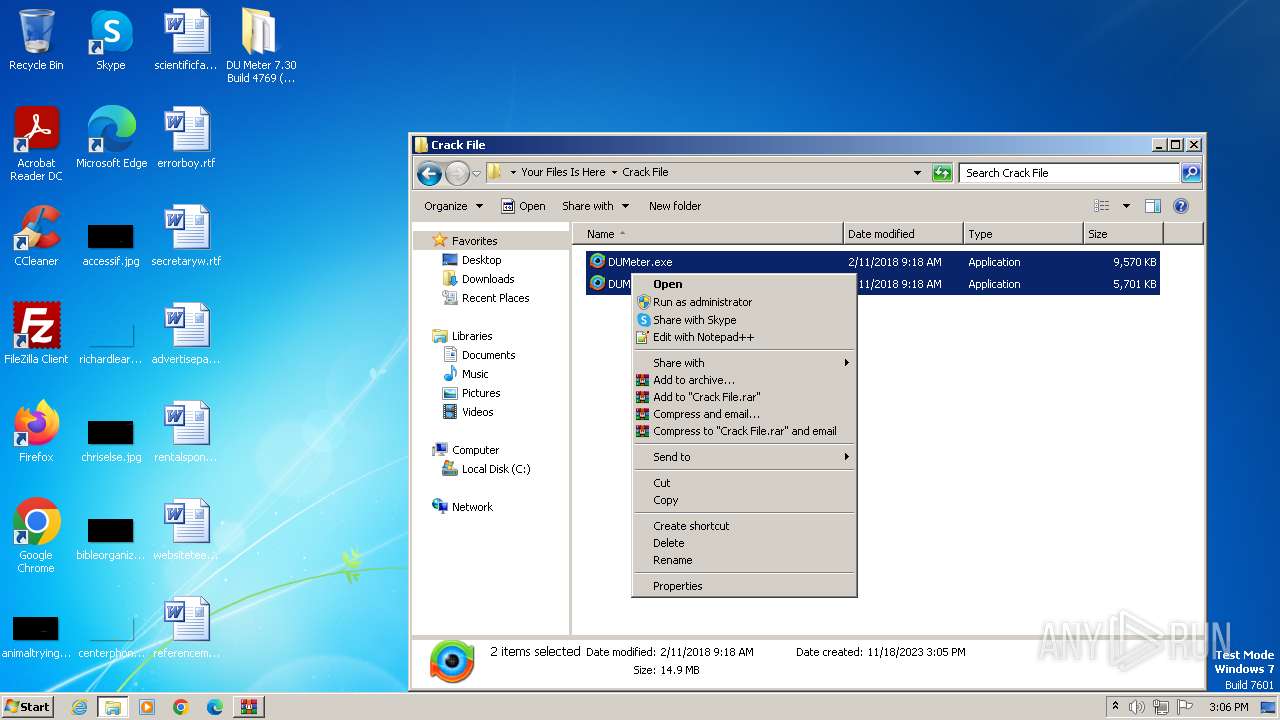This screenshot has height=720, width=1280.
Task: Select errorboy.rtf document on desktop
Action: tap(186, 138)
